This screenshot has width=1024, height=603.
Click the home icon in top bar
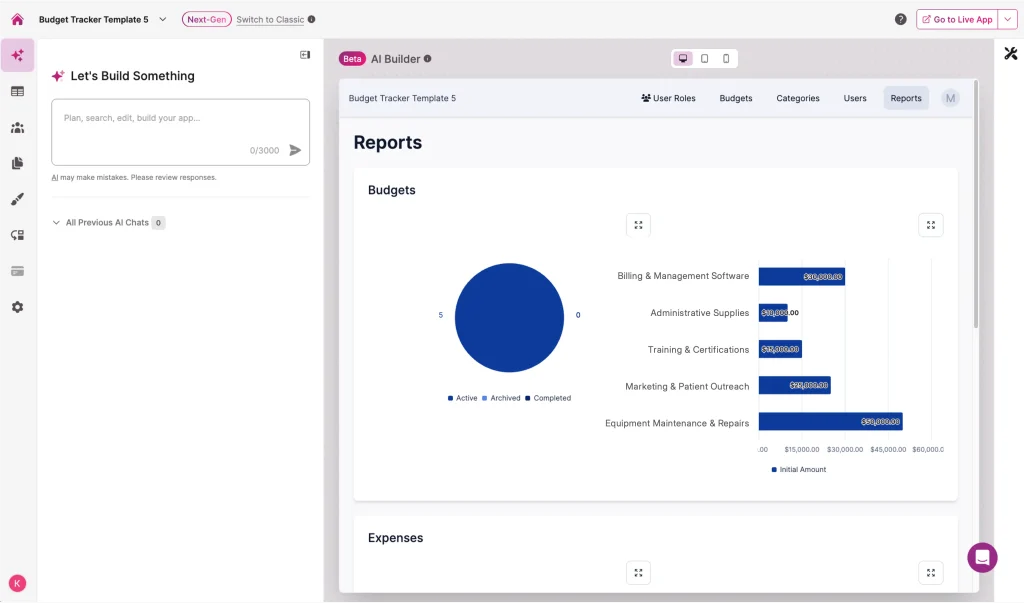coord(17,19)
